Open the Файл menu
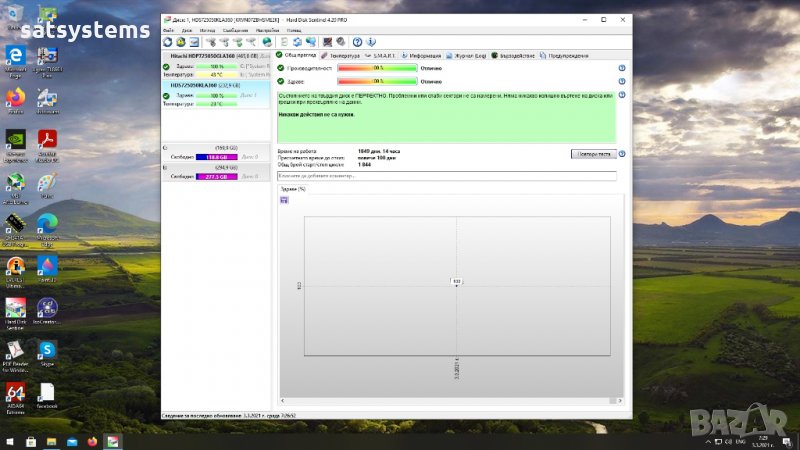The image size is (800, 450). (169, 31)
